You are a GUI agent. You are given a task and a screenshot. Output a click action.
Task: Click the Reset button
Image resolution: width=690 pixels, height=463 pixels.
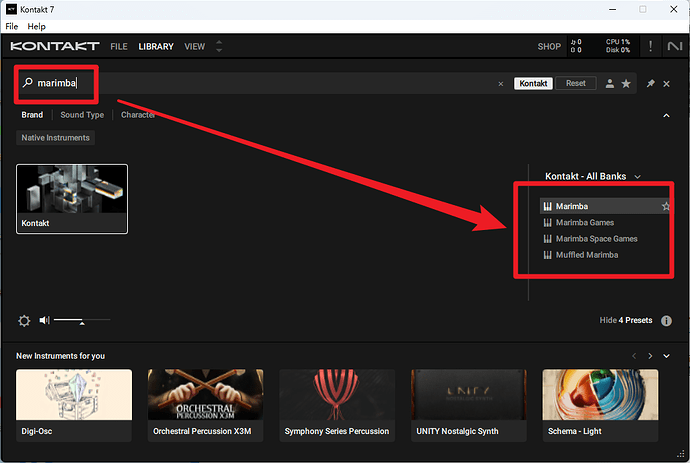(576, 83)
